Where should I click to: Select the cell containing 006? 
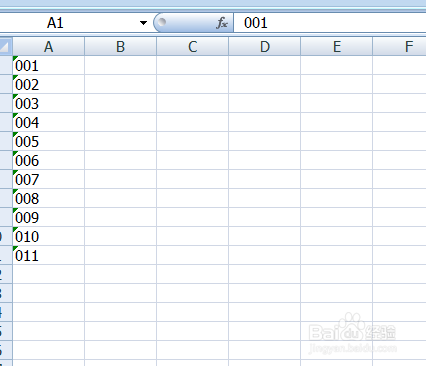click(48, 160)
